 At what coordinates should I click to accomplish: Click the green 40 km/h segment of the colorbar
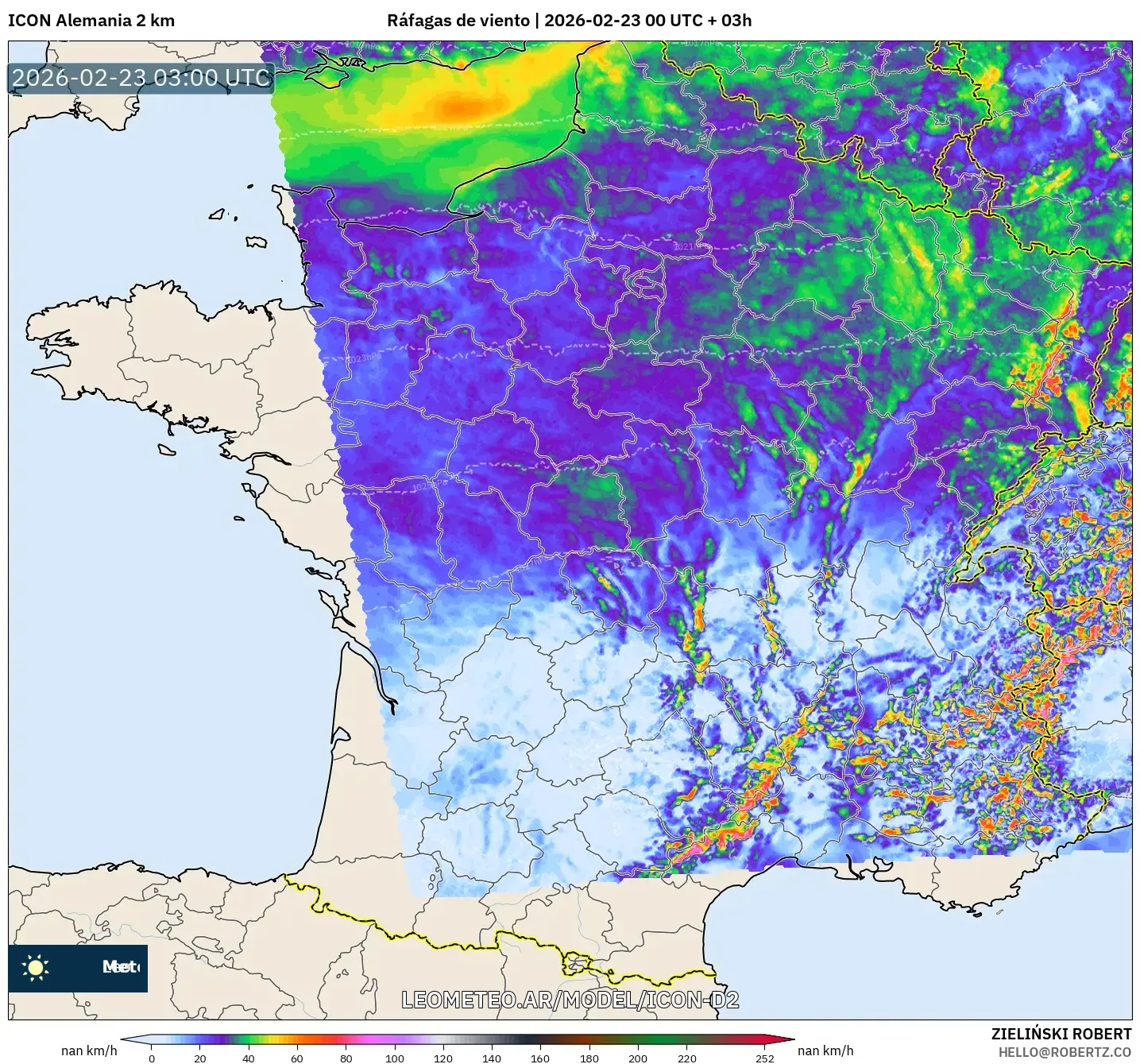(249, 1039)
